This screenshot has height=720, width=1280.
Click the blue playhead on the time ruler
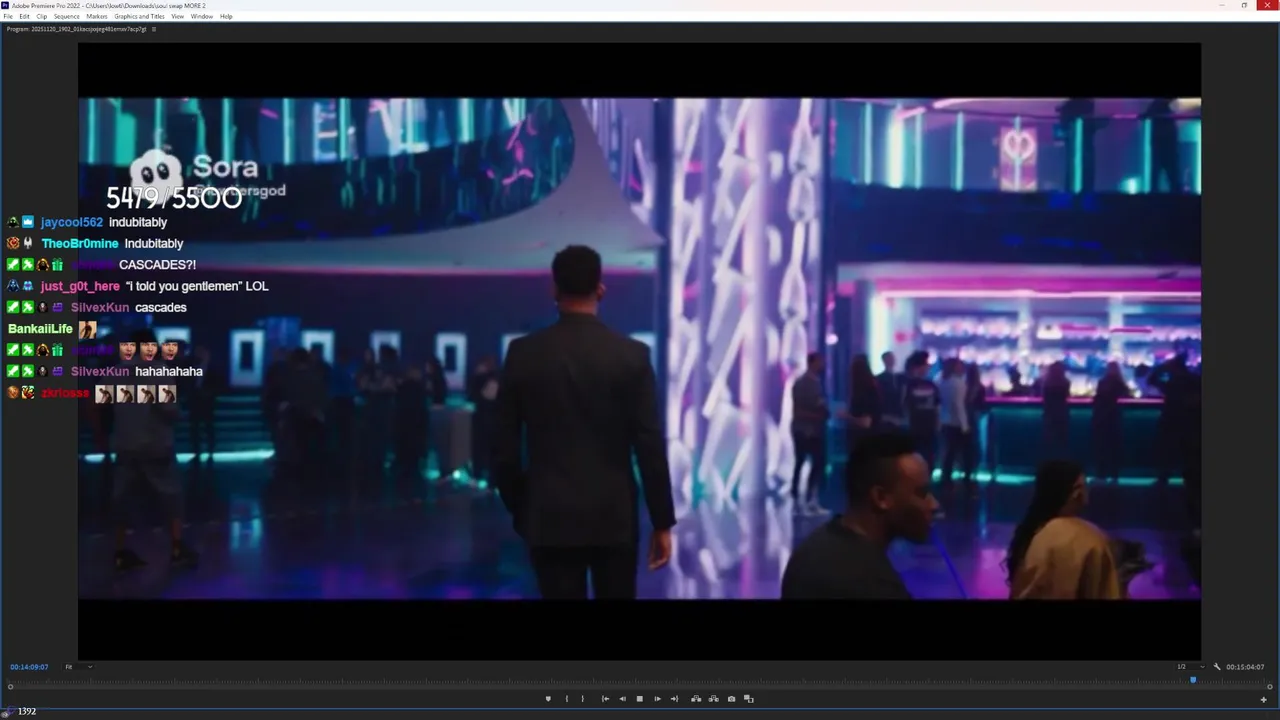coord(1192,680)
